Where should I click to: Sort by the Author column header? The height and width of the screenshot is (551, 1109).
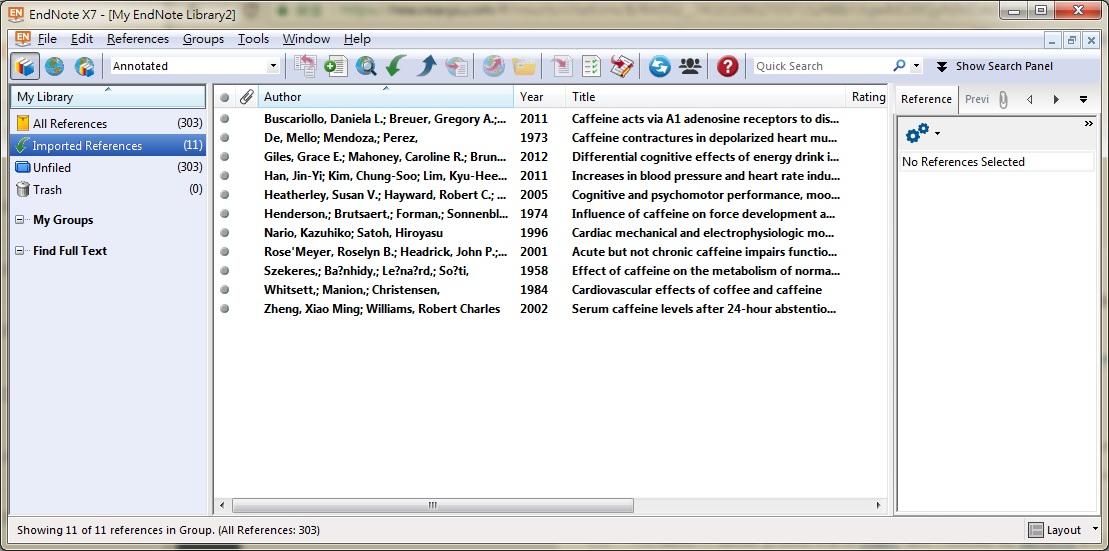tap(386, 97)
